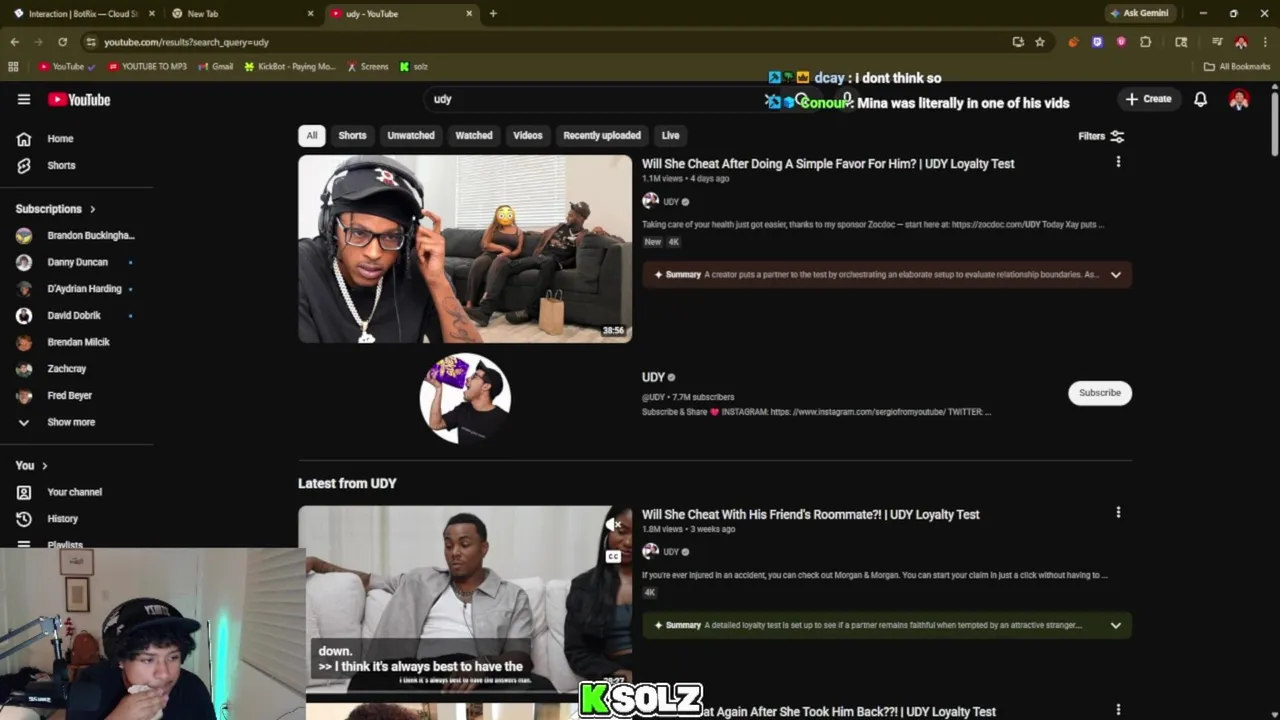Click the Ask Gemini button
Image resolution: width=1280 pixels, height=720 pixels.
(1139, 14)
